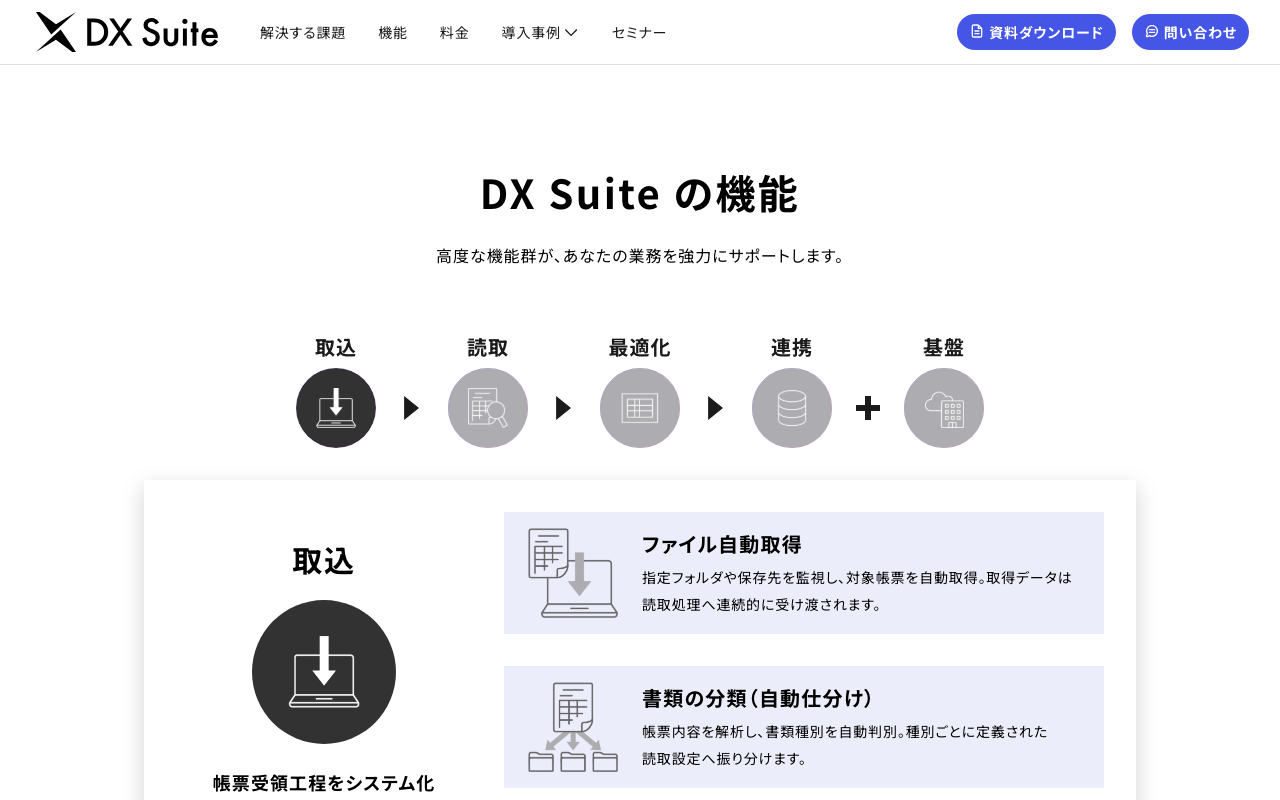The width and height of the screenshot is (1280, 800).
Task: Open the 解決する課題 menu item
Action: point(303,32)
